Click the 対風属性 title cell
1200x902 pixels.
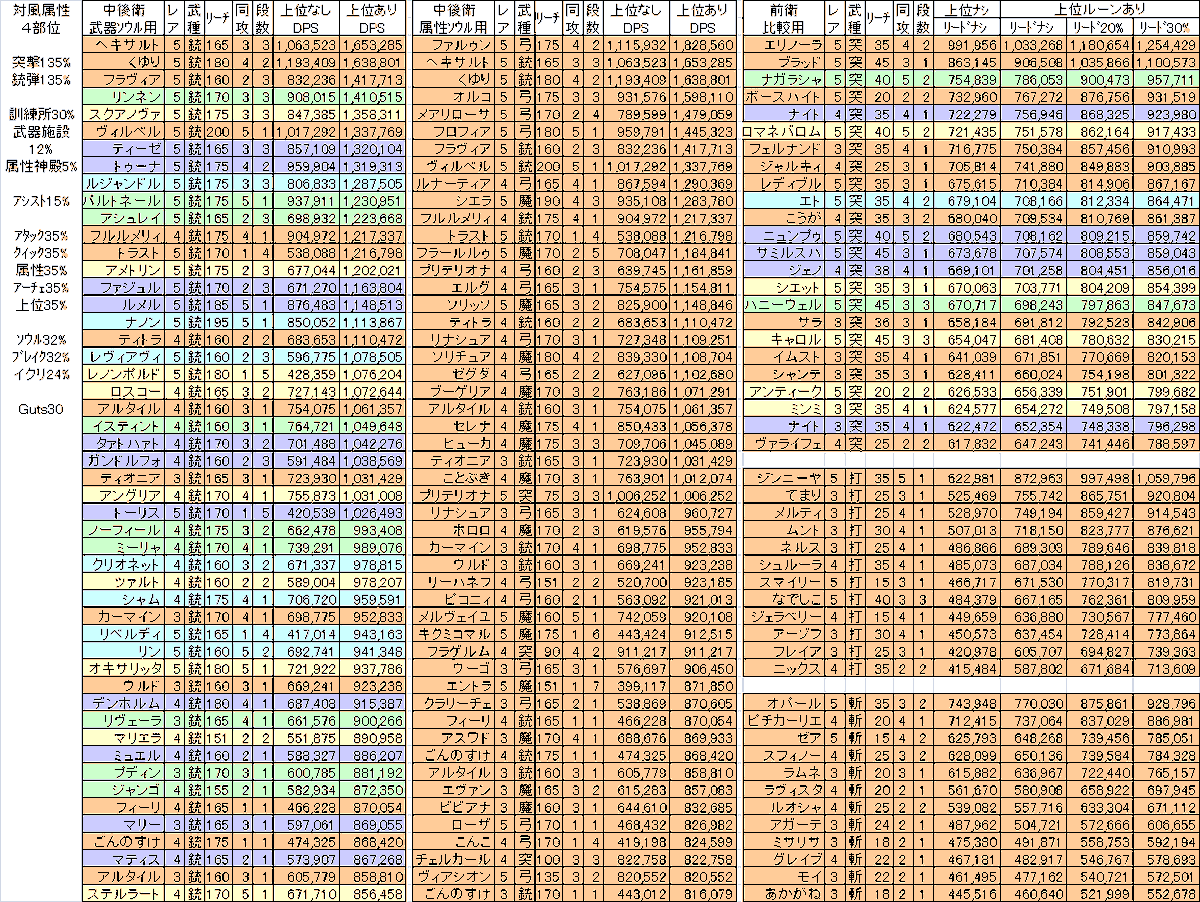point(41,9)
